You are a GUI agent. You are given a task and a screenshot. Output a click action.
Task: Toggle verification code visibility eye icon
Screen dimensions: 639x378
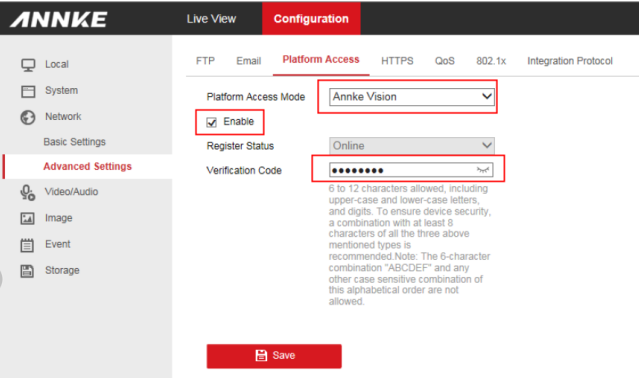point(483,170)
